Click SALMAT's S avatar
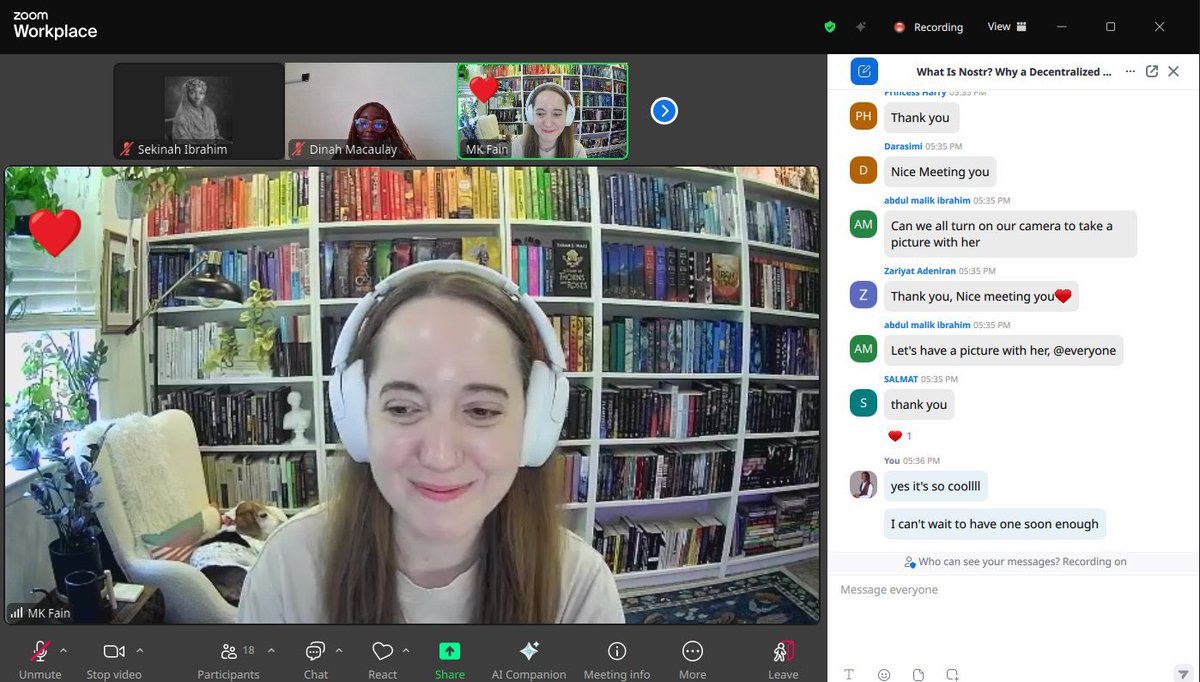The height and width of the screenshot is (682, 1200). click(863, 403)
